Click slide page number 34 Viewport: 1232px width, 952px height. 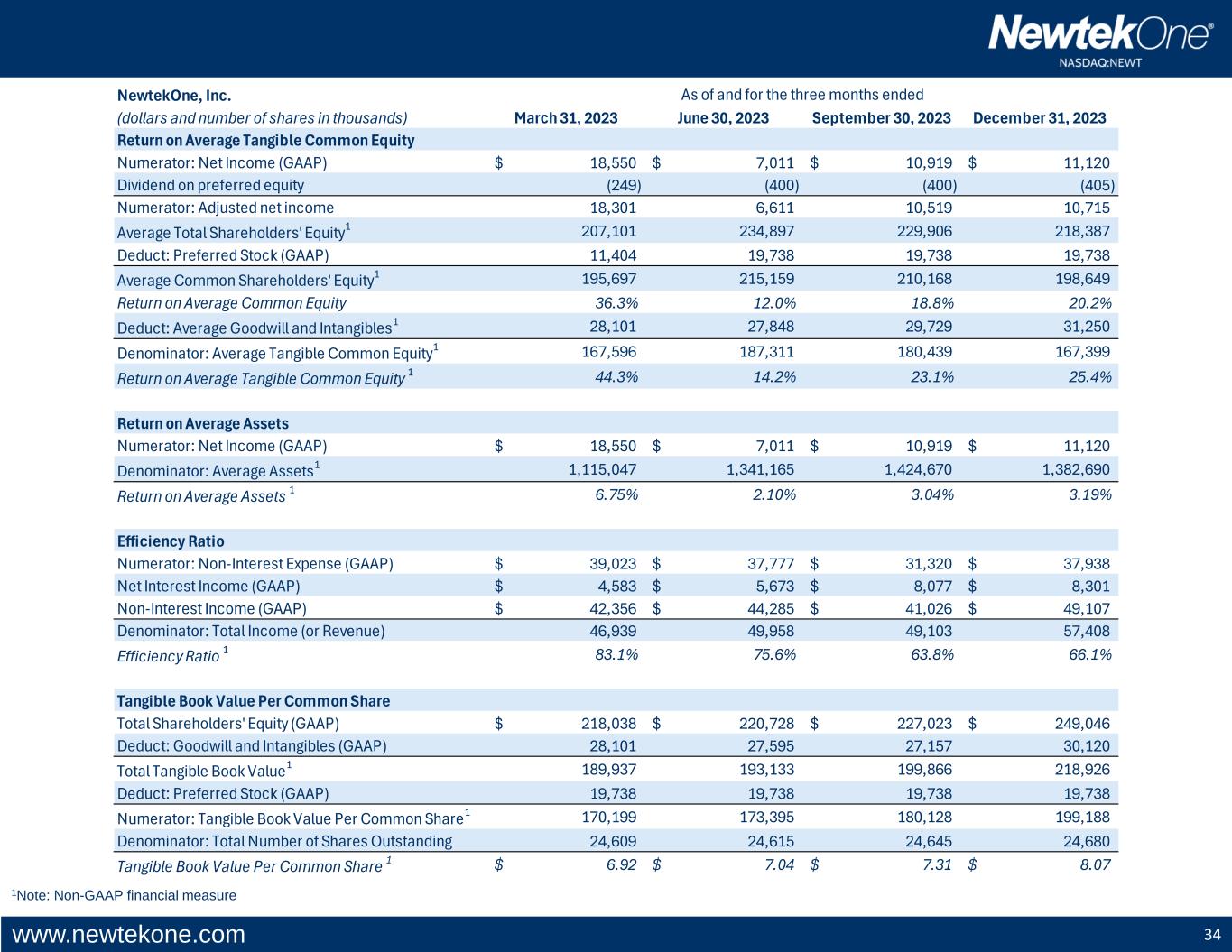coord(1211,934)
